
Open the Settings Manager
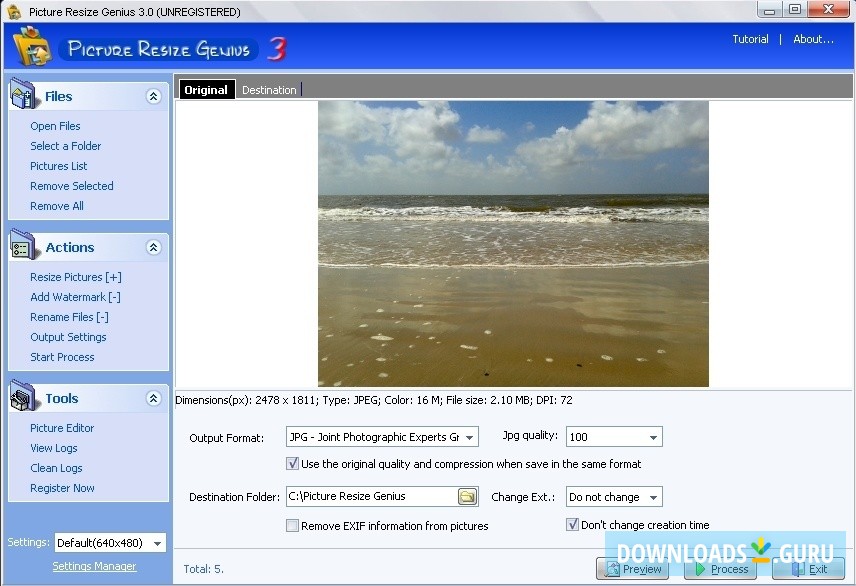tap(94, 565)
